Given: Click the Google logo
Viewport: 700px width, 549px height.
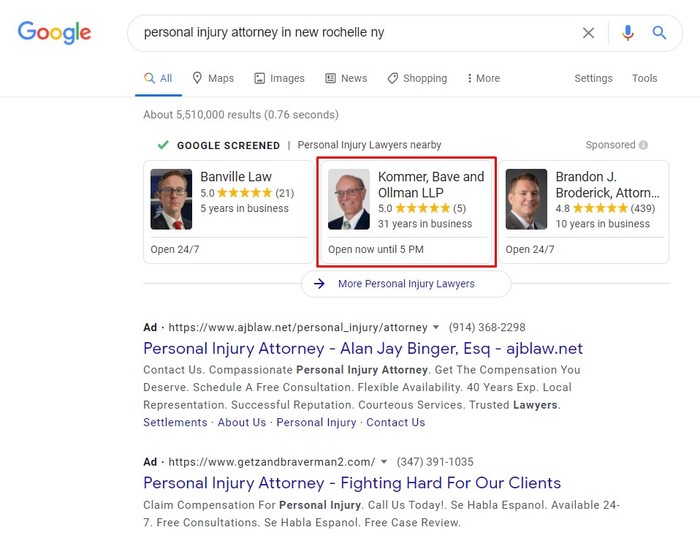Looking at the screenshot, I should point(54,33).
